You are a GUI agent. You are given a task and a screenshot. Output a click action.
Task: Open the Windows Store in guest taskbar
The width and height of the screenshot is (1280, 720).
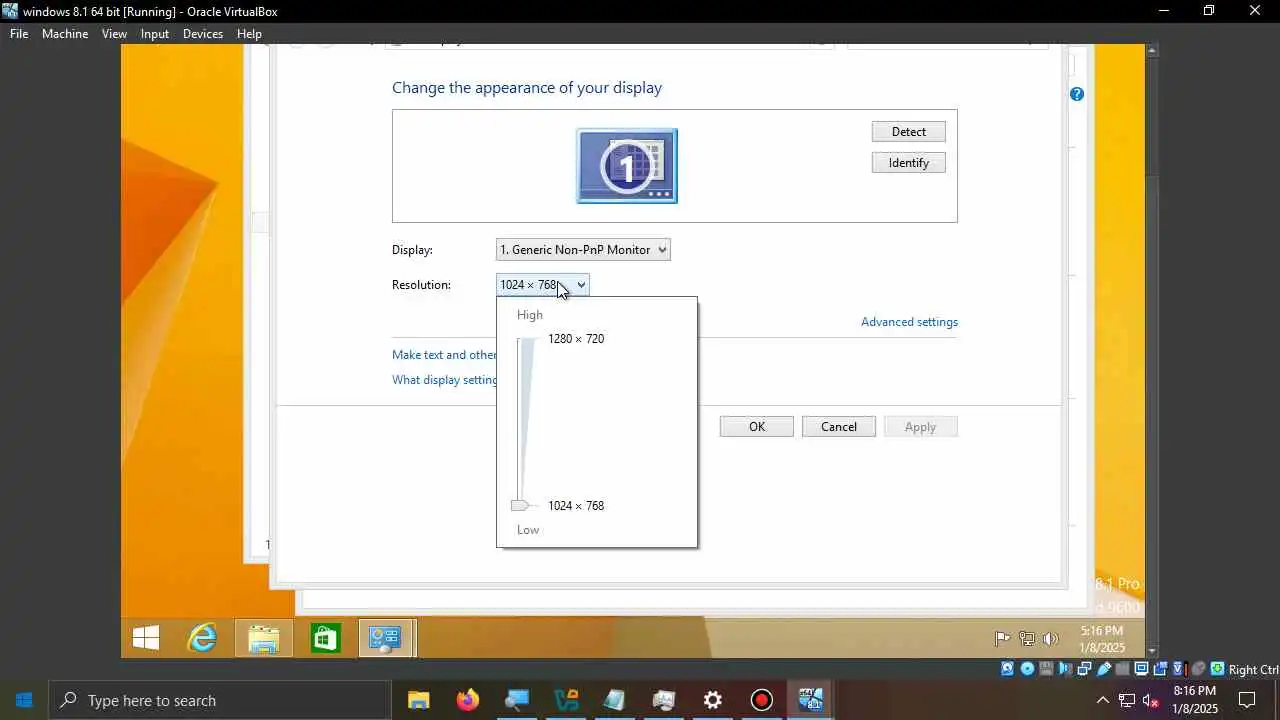325,638
